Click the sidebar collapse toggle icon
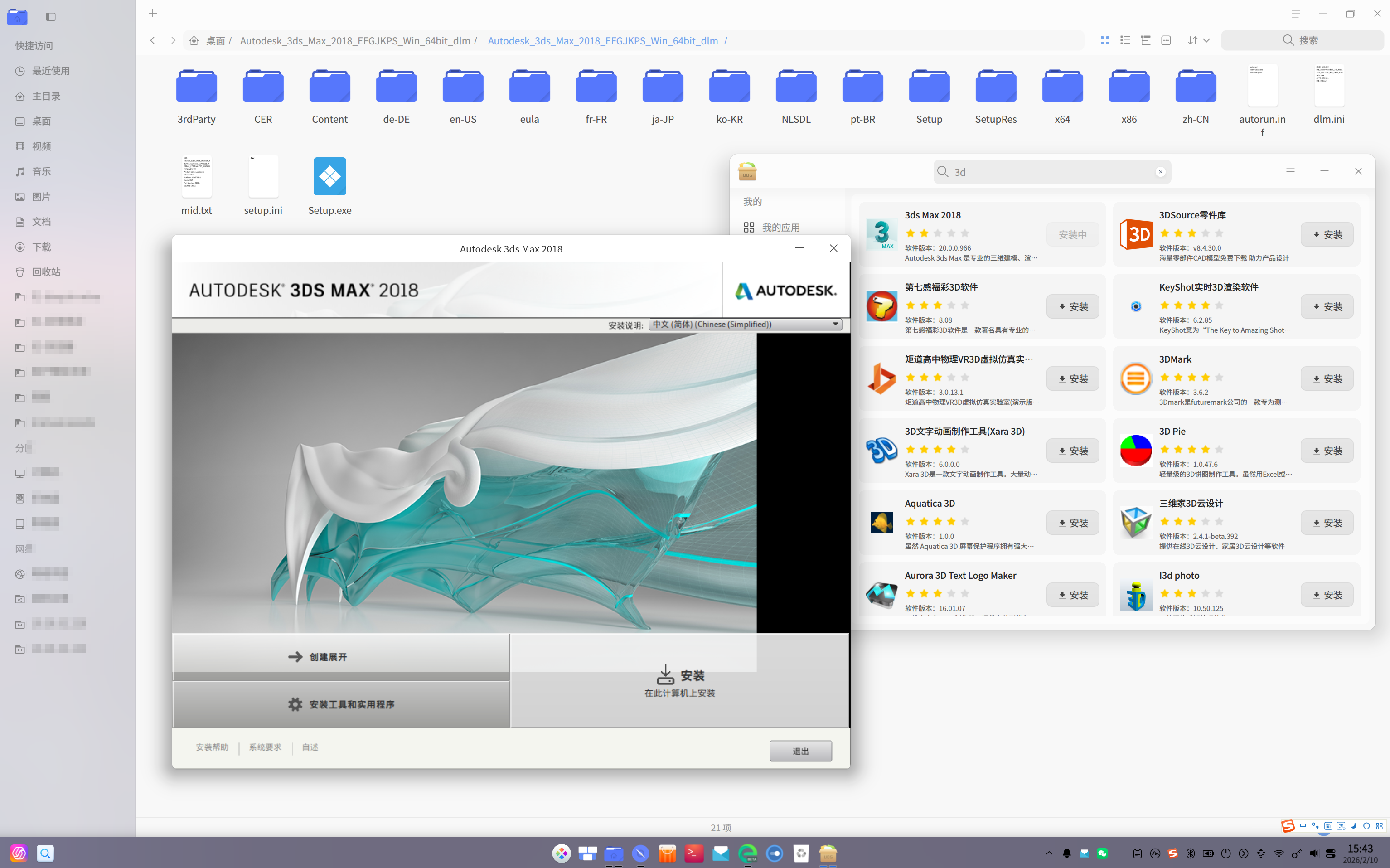This screenshot has width=1390, height=868. (x=50, y=17)
